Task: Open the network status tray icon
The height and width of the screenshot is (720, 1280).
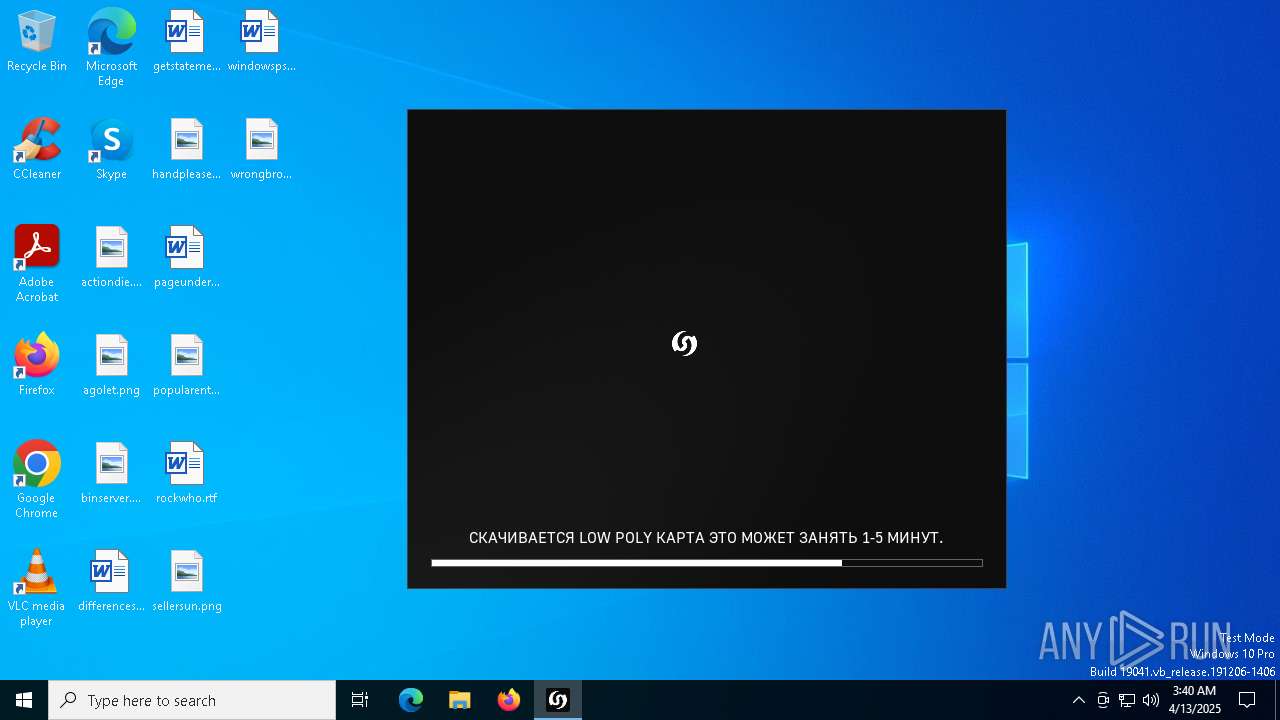Action: [1127, 700]
